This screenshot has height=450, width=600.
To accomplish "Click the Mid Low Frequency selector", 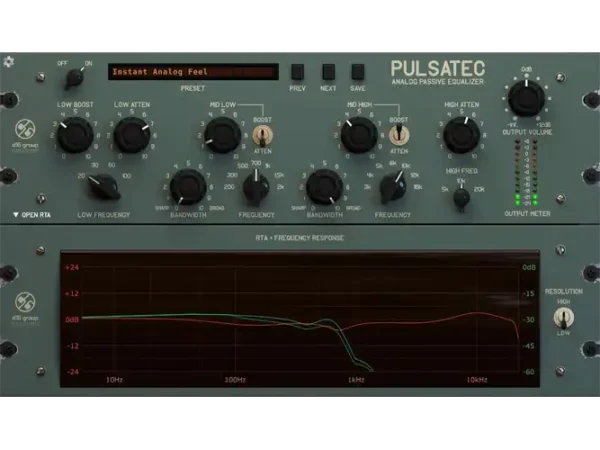I will click(x=256, y=188).
